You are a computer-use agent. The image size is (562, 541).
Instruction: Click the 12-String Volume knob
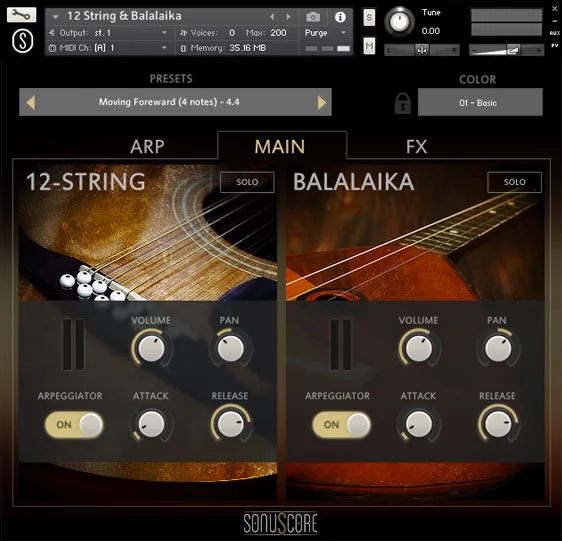[x=152, y=348]
